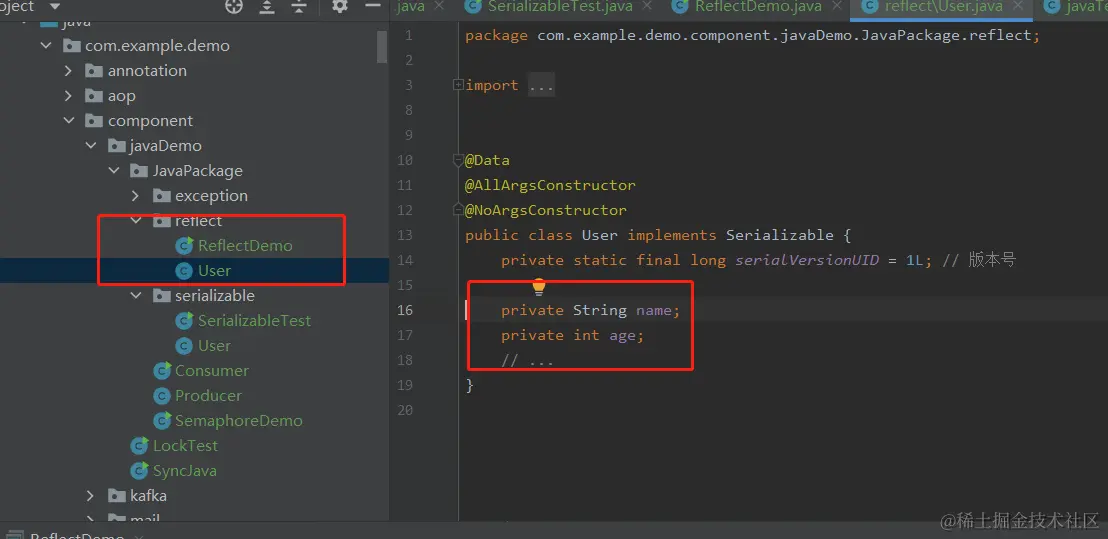Click the locate current file crosshair icon
This screenshot has height=539, width=1108.
point(234,6)
